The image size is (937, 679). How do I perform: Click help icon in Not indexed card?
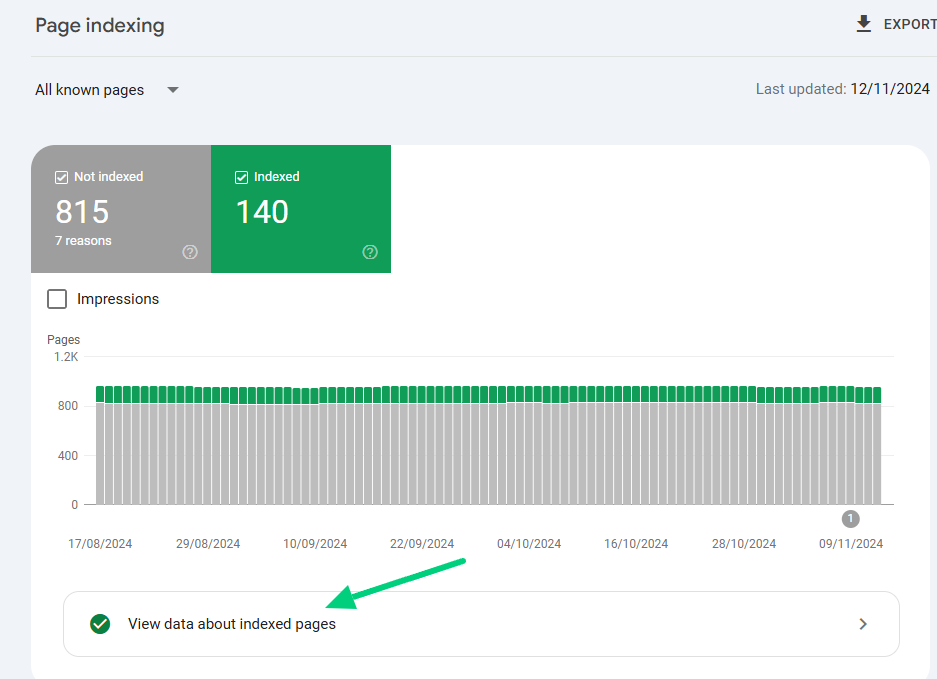[x=190, y=252]
